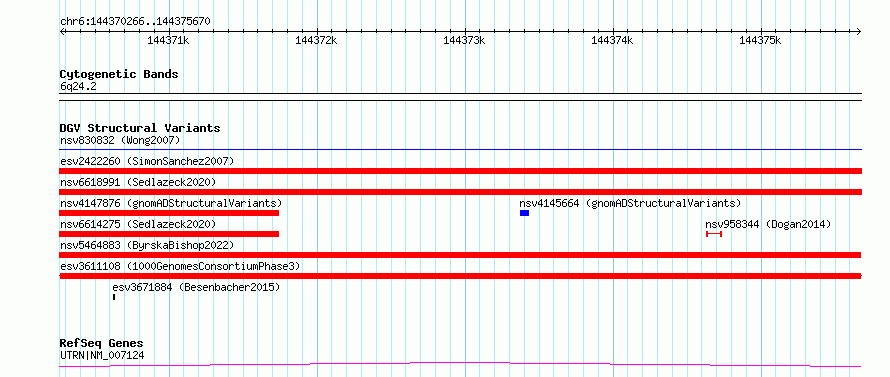The width and height of the screenshot is (890, 377).
Task: Open variant nsv4147876 (gnomADStructuralVariants) label
Action: point(171,203)
